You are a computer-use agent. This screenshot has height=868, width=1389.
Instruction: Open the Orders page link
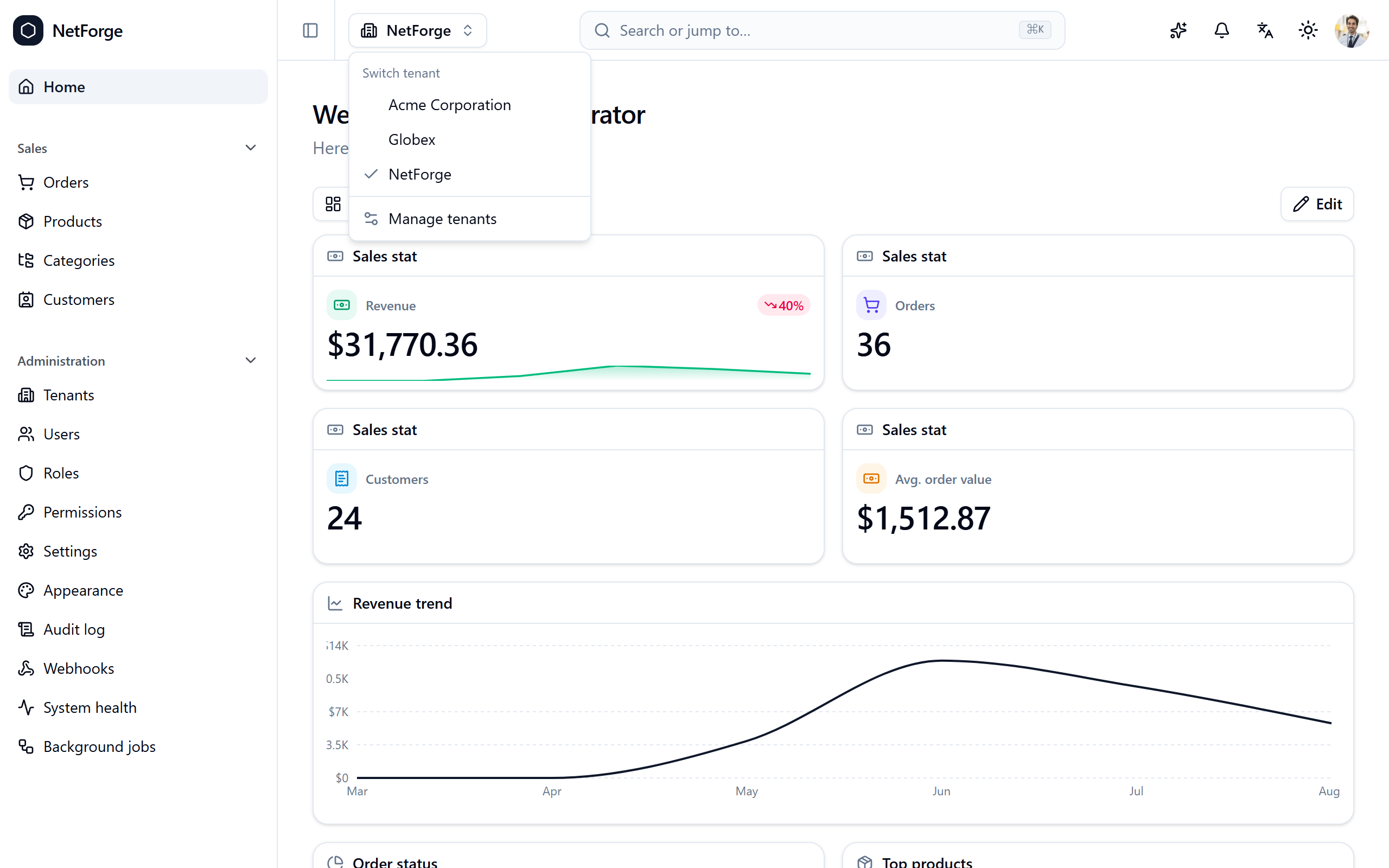pyautogui.click(x=138, y=183)
